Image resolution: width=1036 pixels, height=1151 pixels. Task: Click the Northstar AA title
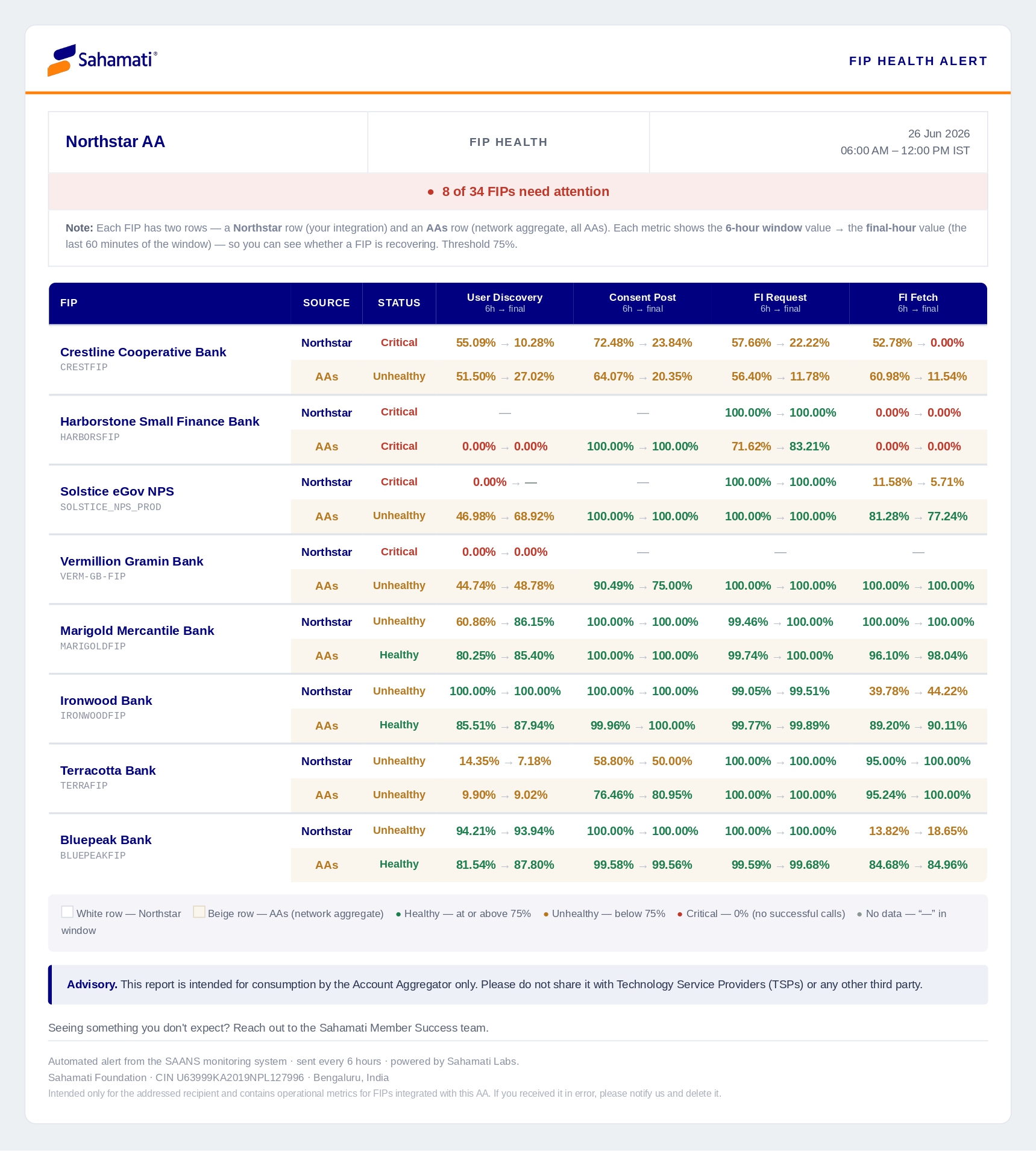[x=115, y=142]
